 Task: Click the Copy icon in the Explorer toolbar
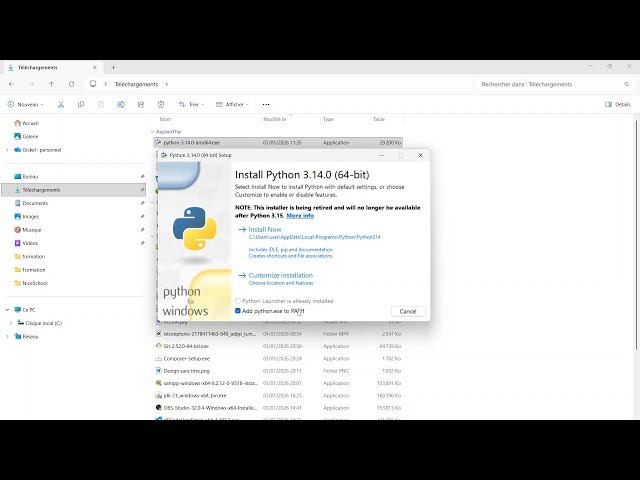[x=81, y=104]
